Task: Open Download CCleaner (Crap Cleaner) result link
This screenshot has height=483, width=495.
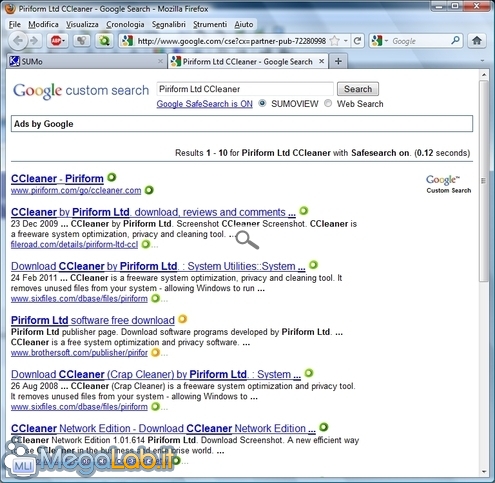Action: point(156,374)
